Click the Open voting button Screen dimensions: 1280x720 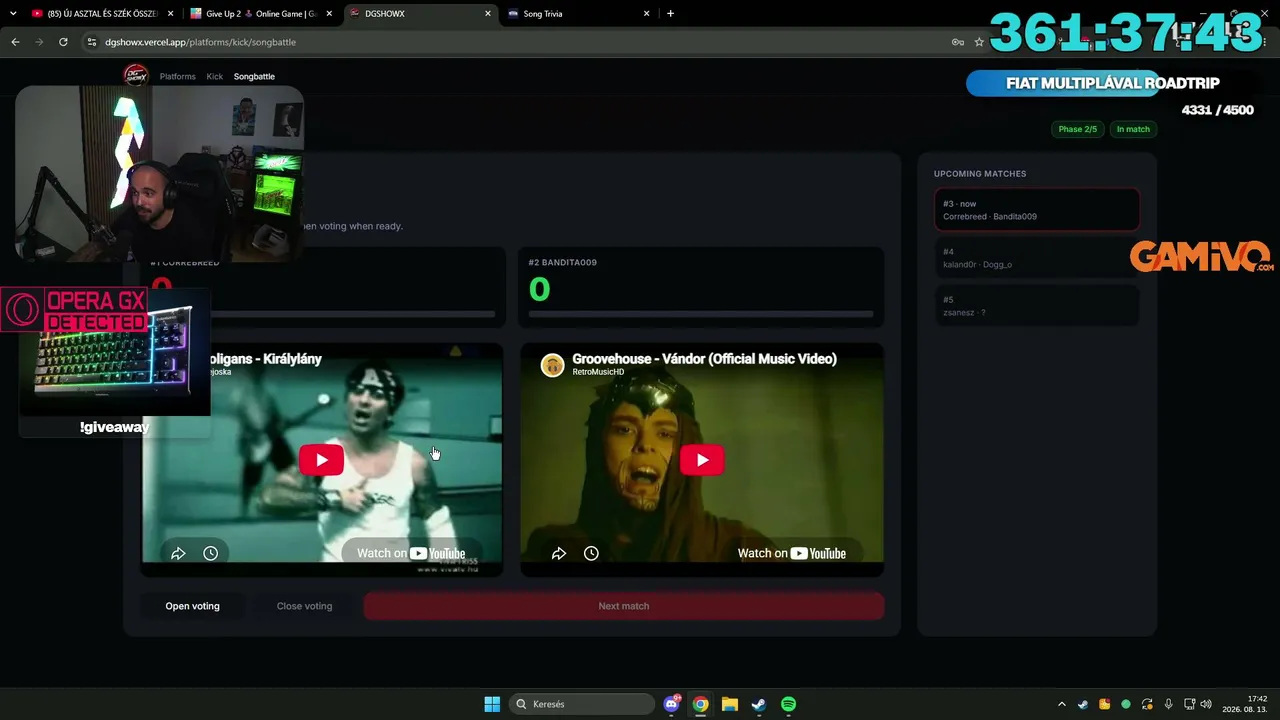[192, 606]
